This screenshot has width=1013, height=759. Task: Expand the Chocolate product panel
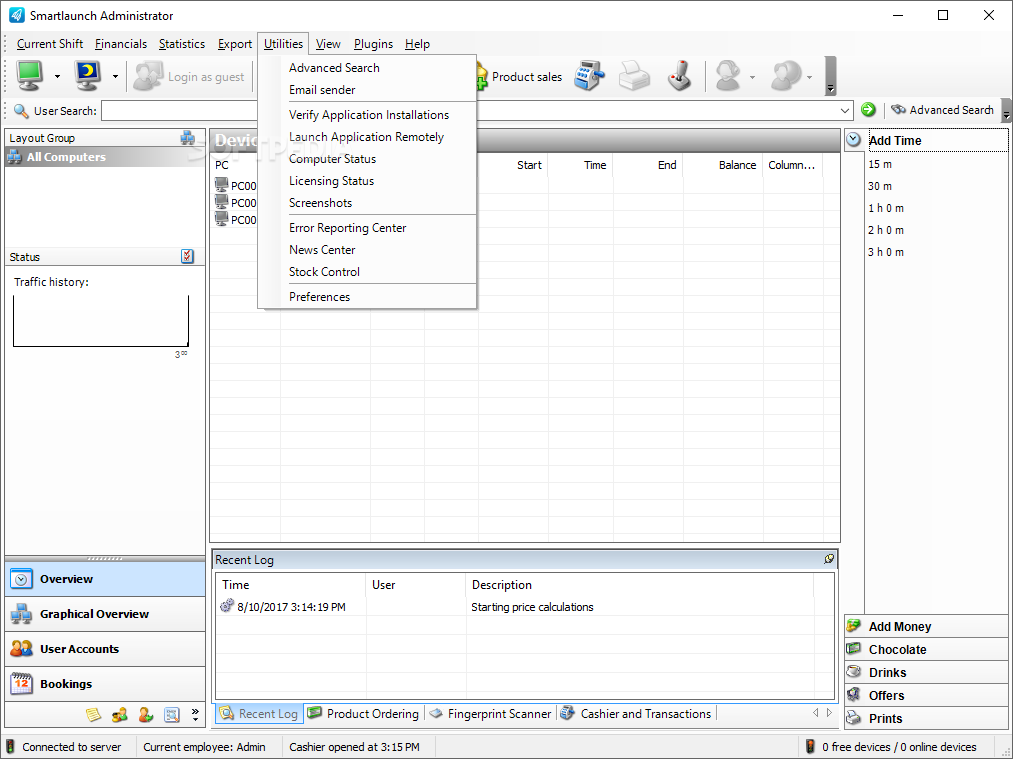tap(926, 649)
